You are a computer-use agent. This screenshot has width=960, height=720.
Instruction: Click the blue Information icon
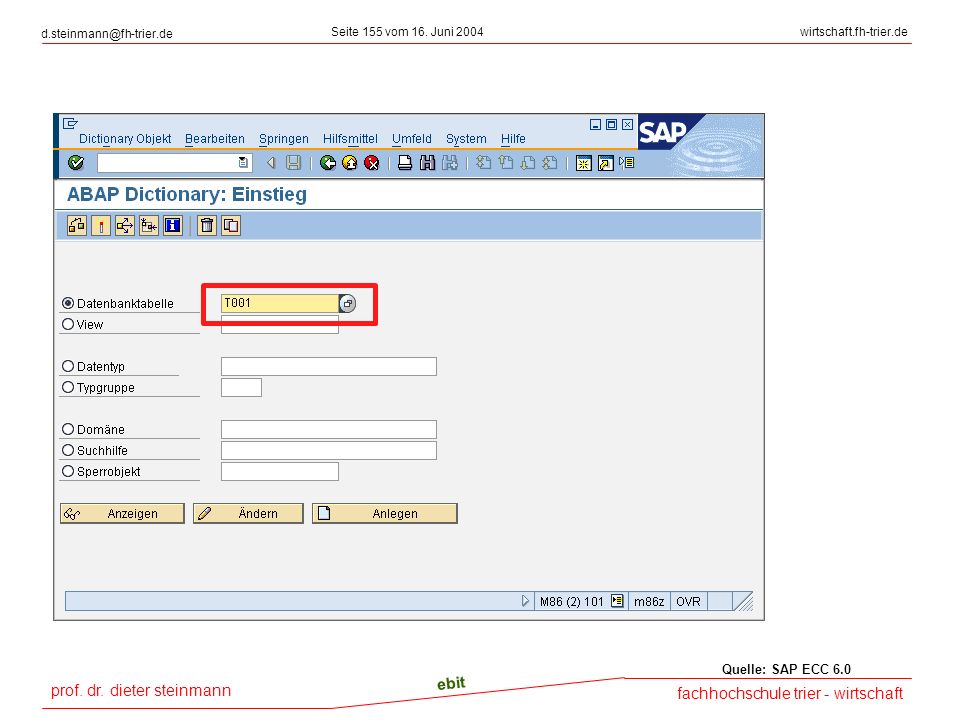(173, 226)
